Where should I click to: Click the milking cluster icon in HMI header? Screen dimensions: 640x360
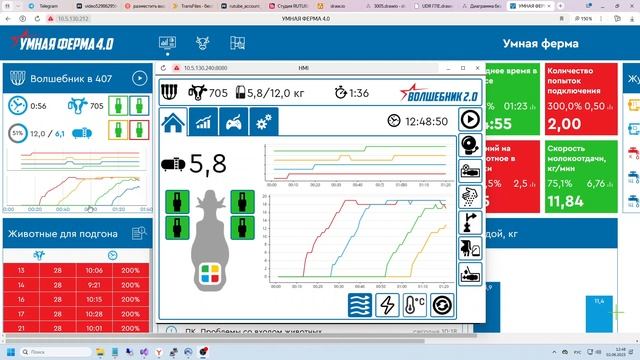tap(169, 93)
